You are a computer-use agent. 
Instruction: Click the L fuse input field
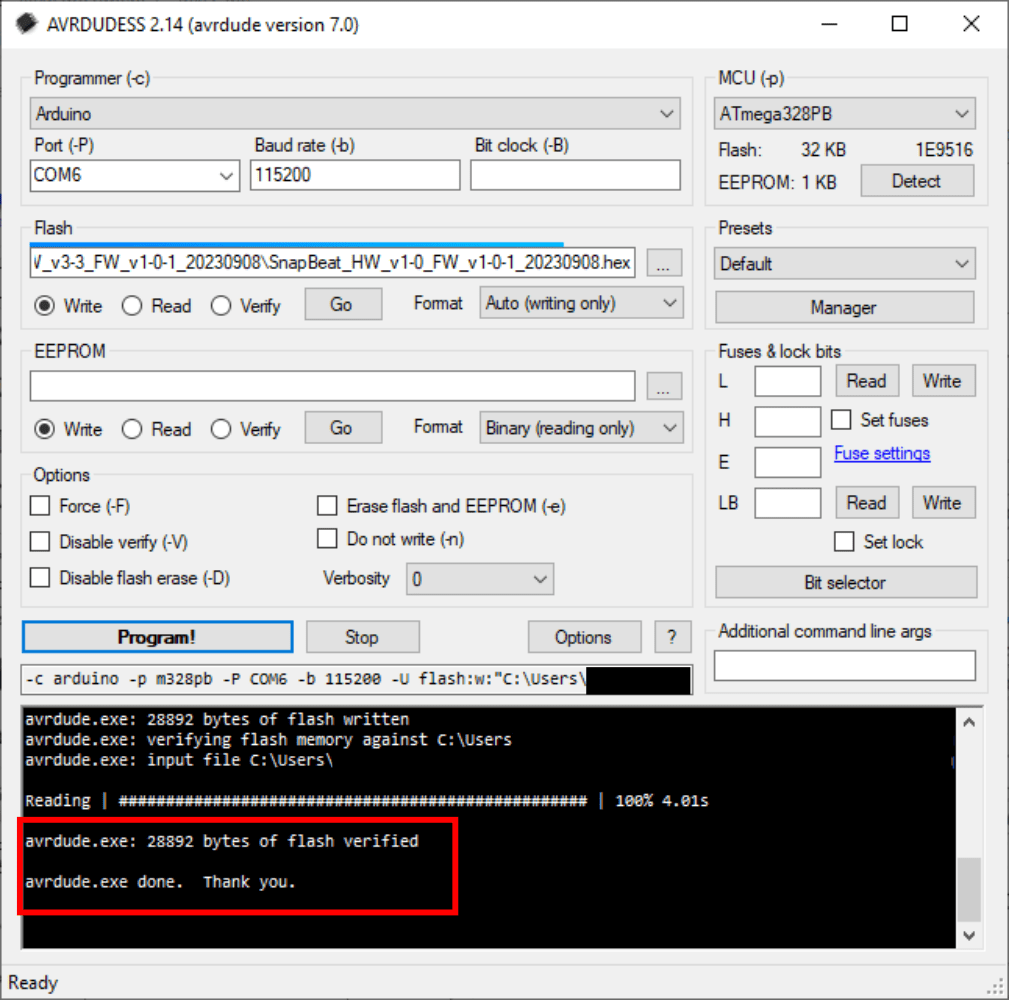pos(788,381)
